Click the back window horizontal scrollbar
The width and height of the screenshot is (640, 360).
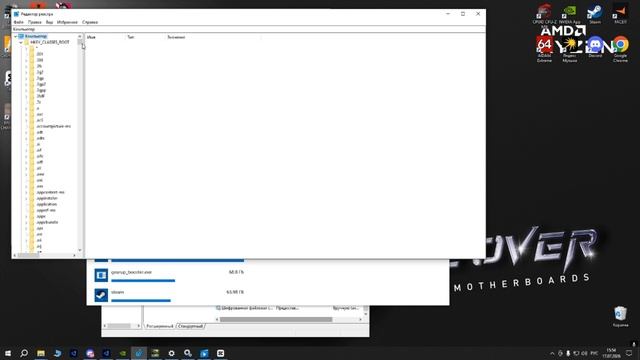(276, 320)
